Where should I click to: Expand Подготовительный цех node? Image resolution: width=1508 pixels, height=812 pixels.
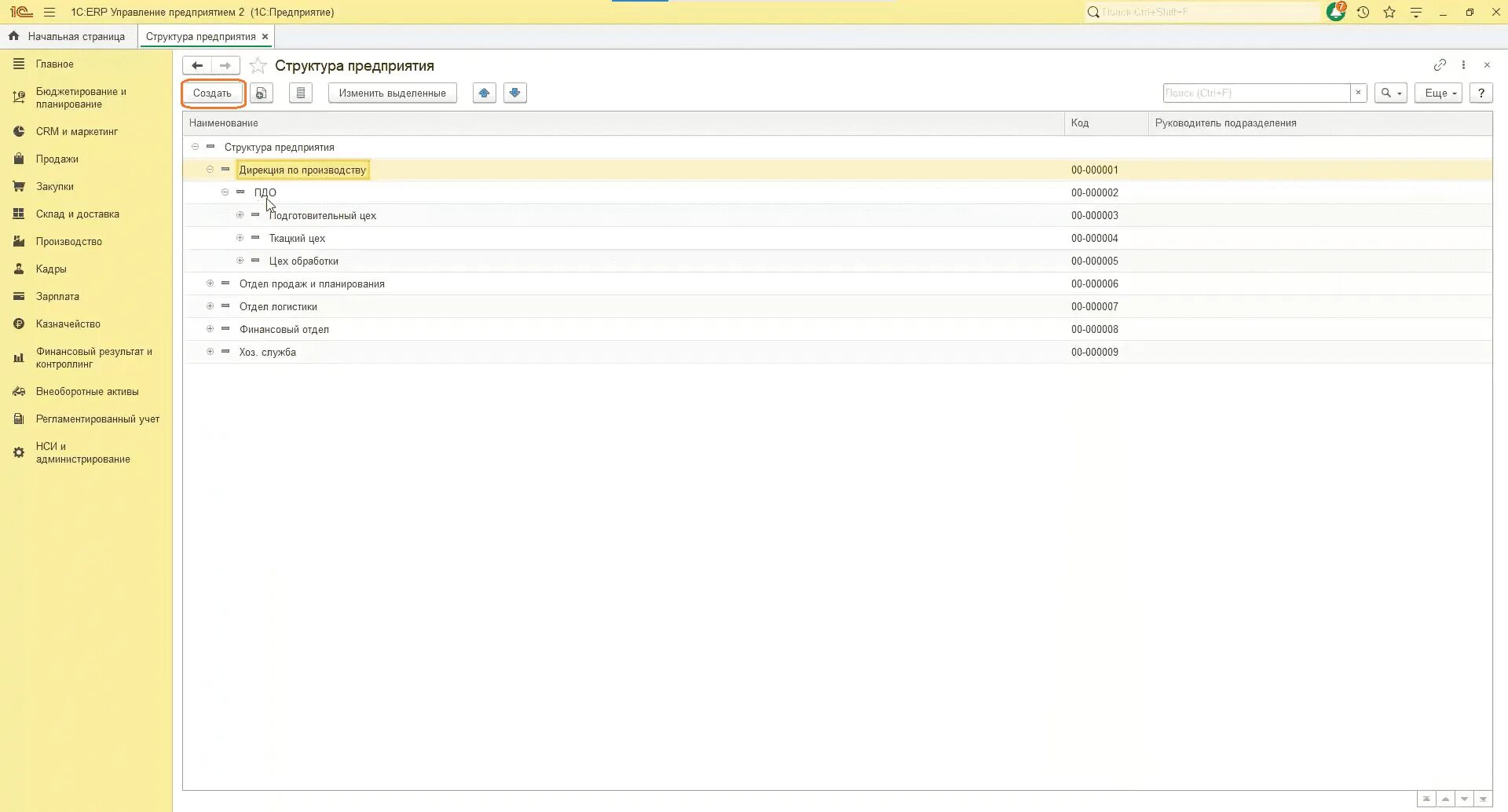[240, 215]
